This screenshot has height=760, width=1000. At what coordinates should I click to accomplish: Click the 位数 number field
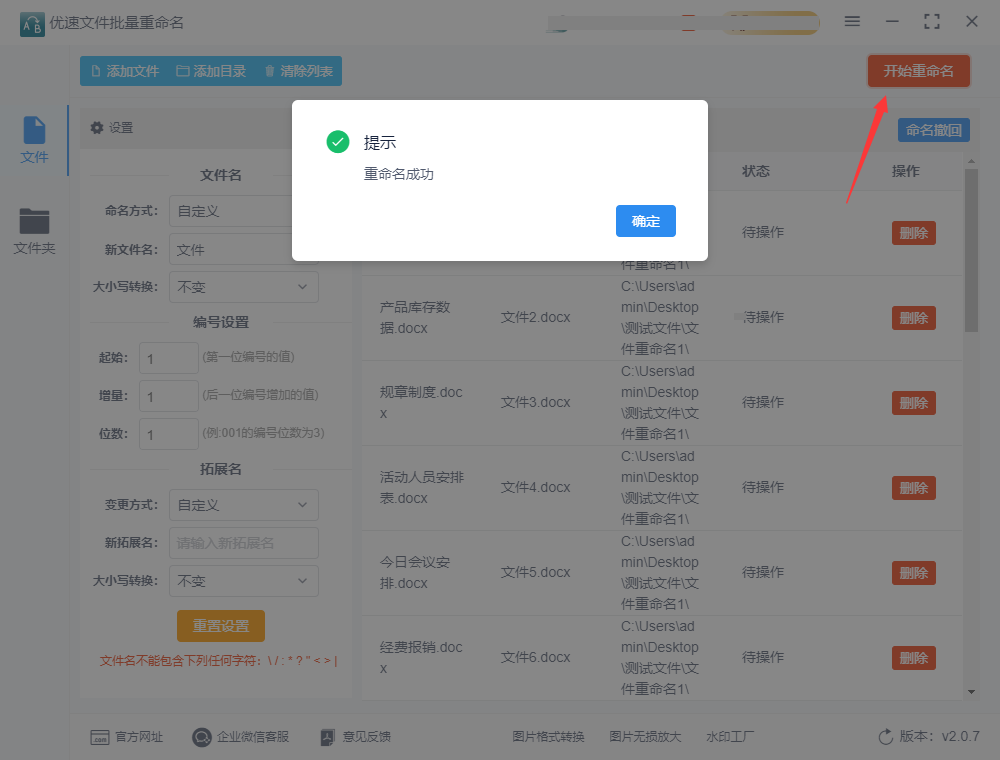tap(168, 434)
